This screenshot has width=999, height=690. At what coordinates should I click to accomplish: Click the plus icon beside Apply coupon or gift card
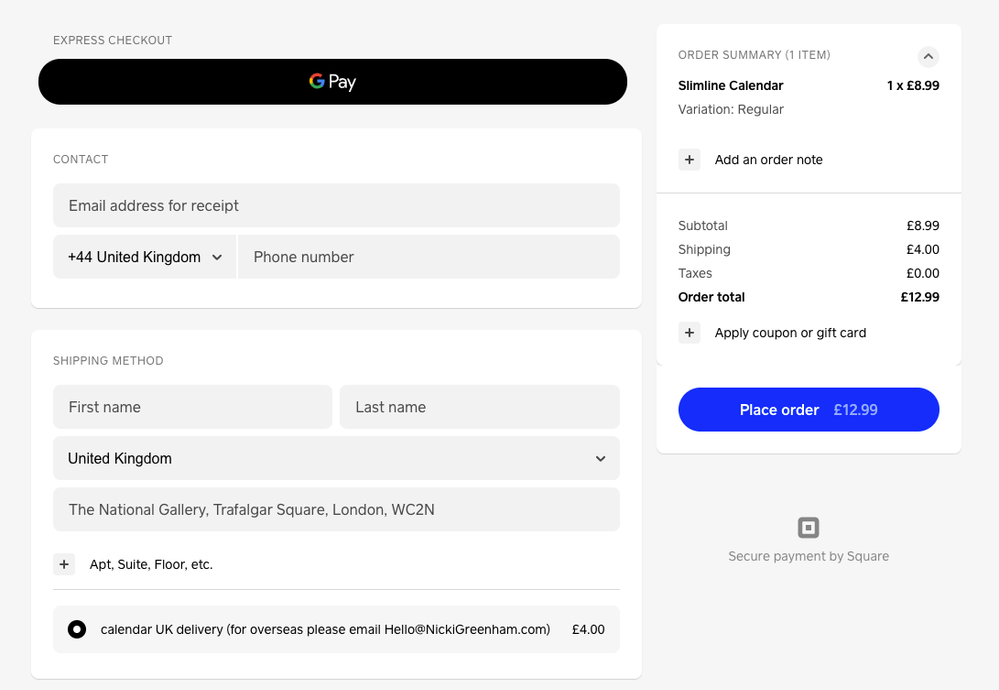click(689, 333)
